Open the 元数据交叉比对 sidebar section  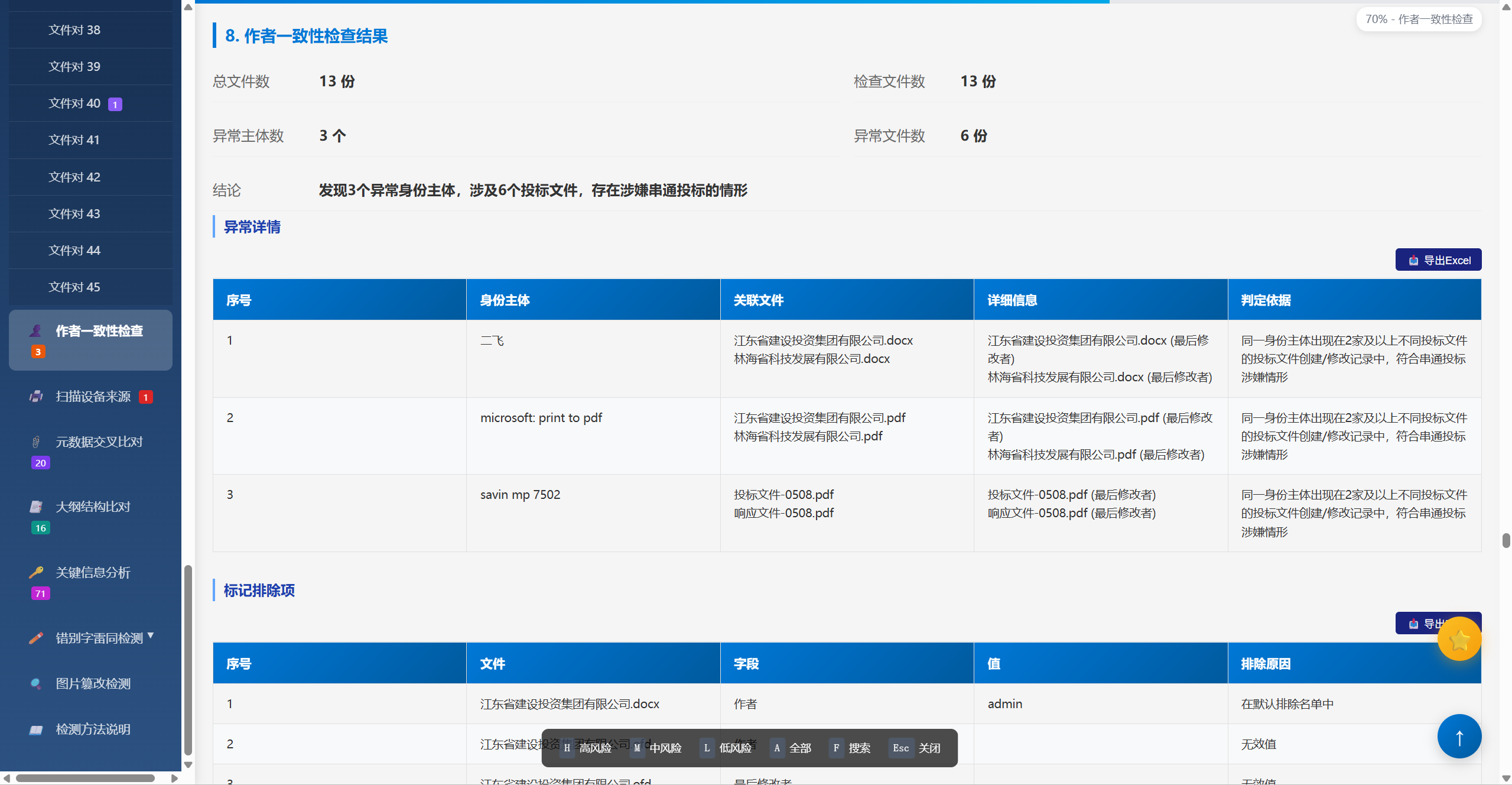tap(90, 452)
